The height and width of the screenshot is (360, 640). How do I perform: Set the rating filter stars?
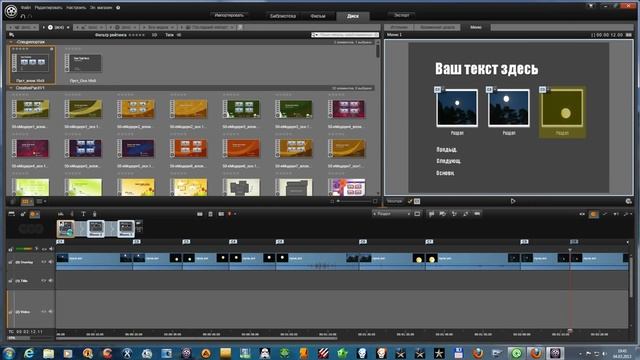coord(136,35)
